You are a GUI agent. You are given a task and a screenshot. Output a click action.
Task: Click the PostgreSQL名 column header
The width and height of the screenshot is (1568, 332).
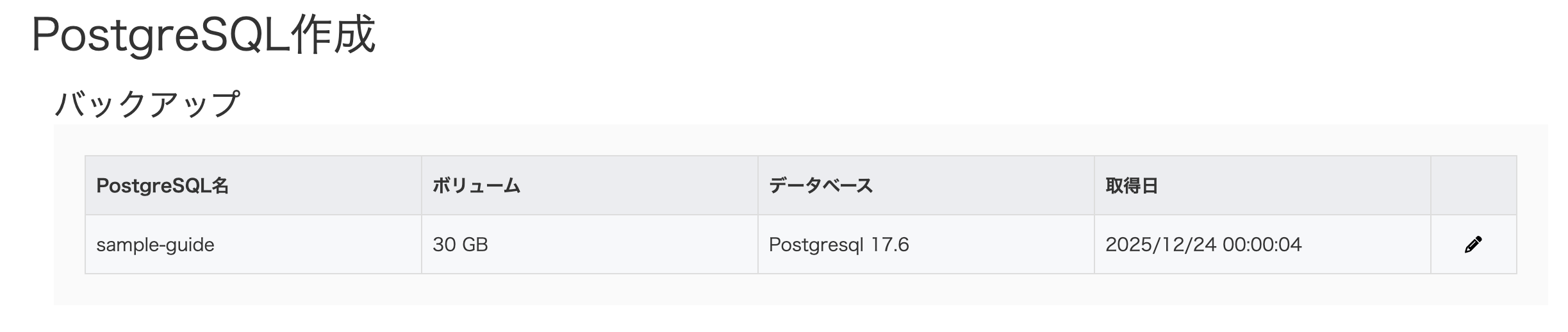(162, 186)
